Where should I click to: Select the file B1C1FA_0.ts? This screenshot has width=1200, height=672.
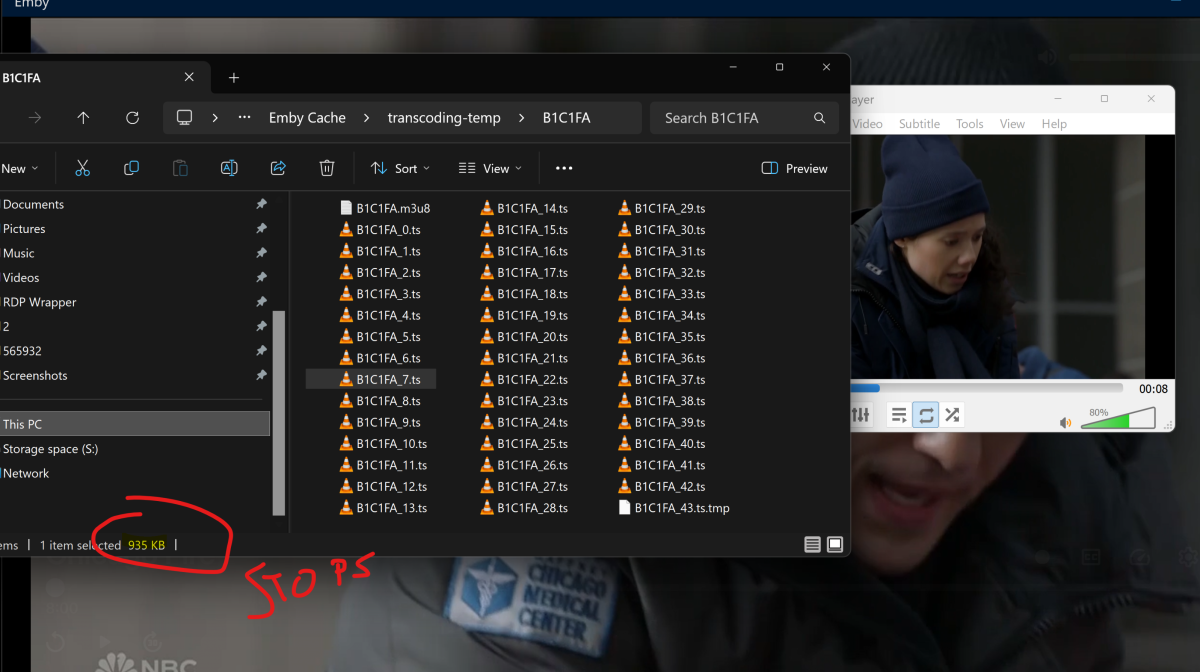pos(380,230)
